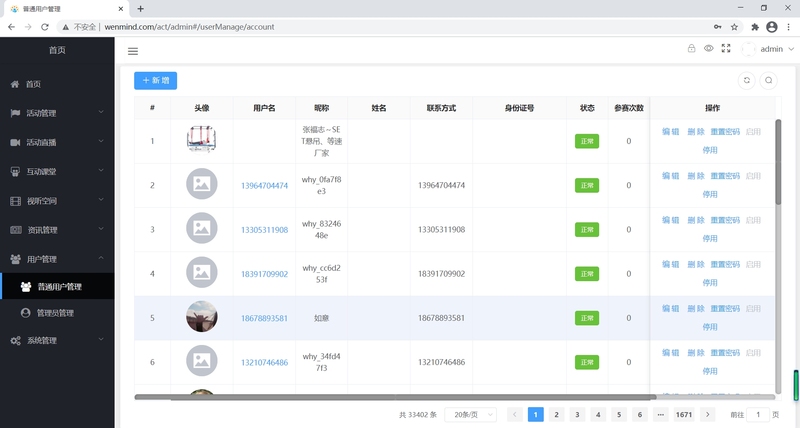Bookmark this page with star icon
The image size is (800, 428).
(x=734, y=27)
